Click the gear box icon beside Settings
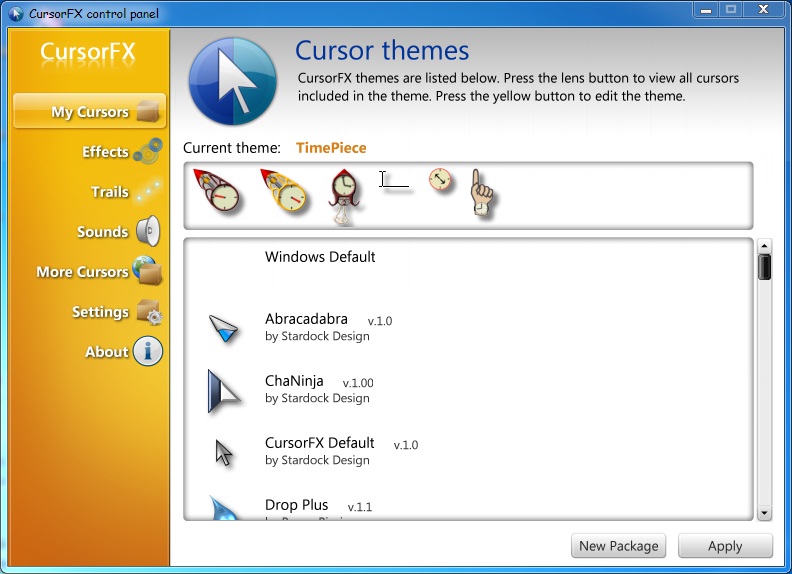The height and width of the screenshot is (574, 792). tap(150, 311)
